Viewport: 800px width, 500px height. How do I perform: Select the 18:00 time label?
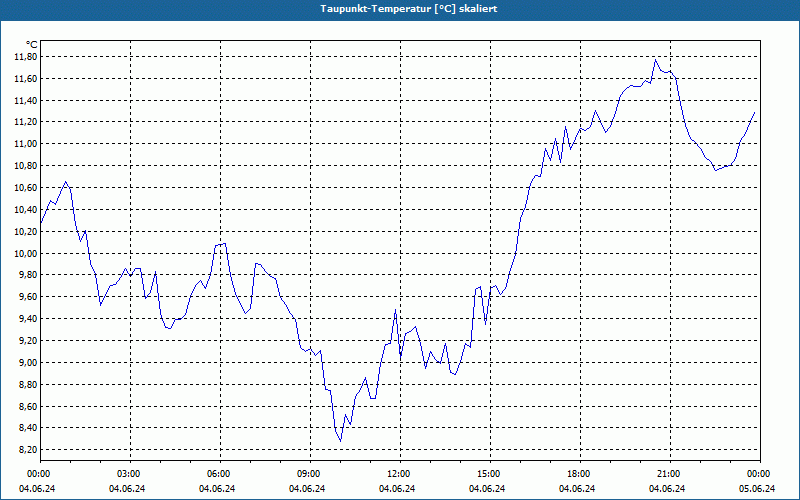[x=580, y=474]
